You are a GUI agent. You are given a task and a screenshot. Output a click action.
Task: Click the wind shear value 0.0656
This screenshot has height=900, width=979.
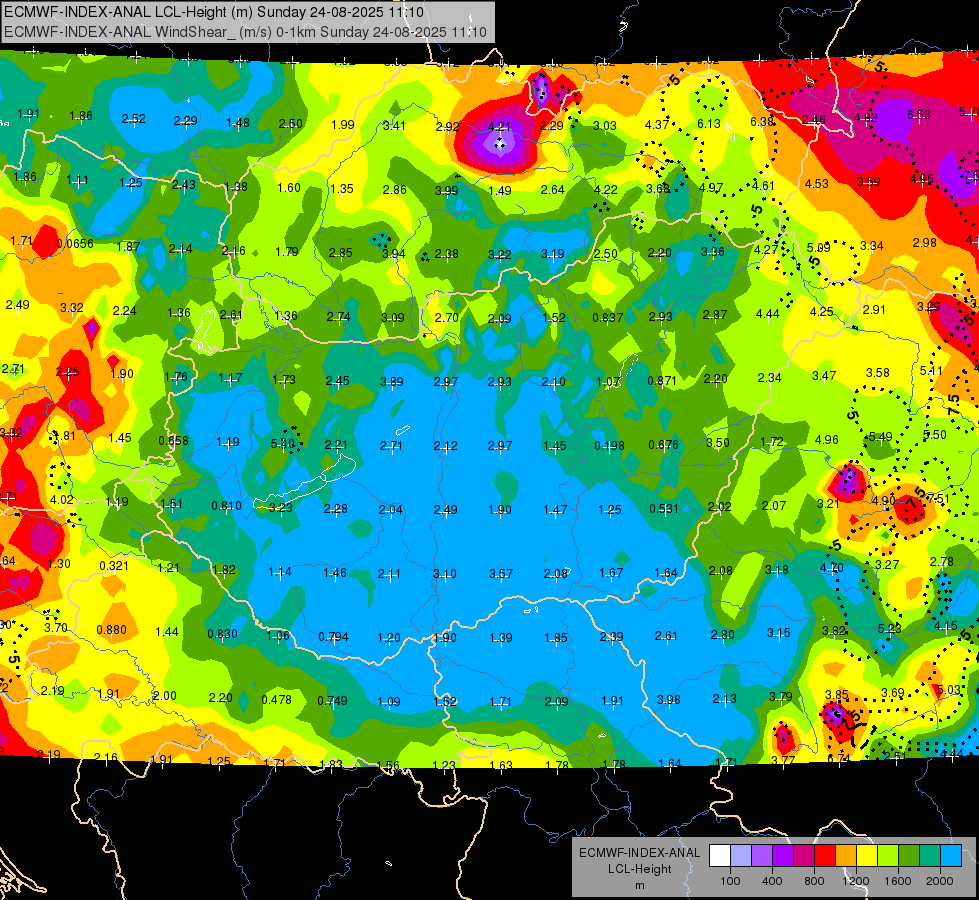point(75,244)
